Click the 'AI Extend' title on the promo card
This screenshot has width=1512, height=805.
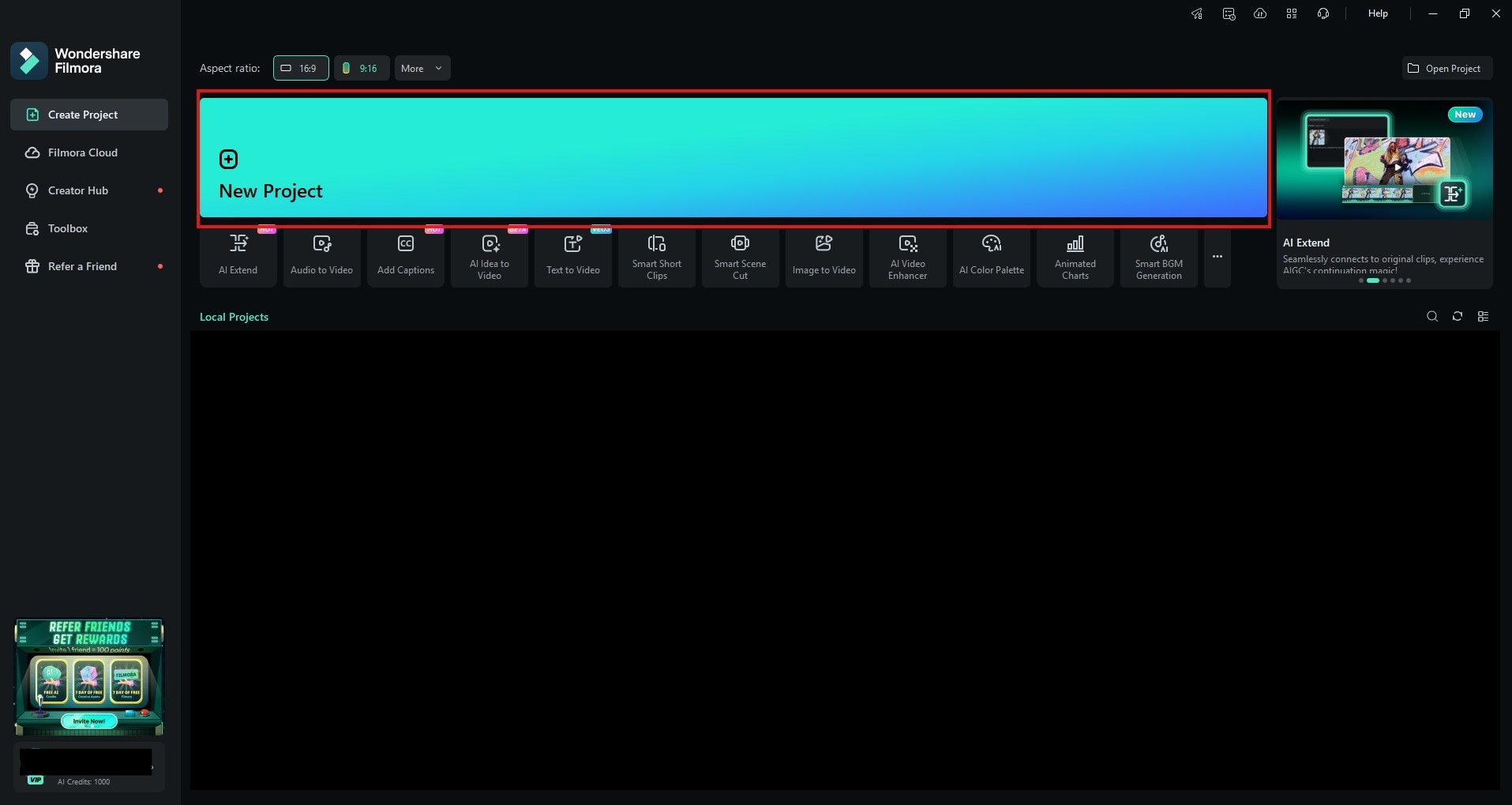click(x=1306, y=243)
